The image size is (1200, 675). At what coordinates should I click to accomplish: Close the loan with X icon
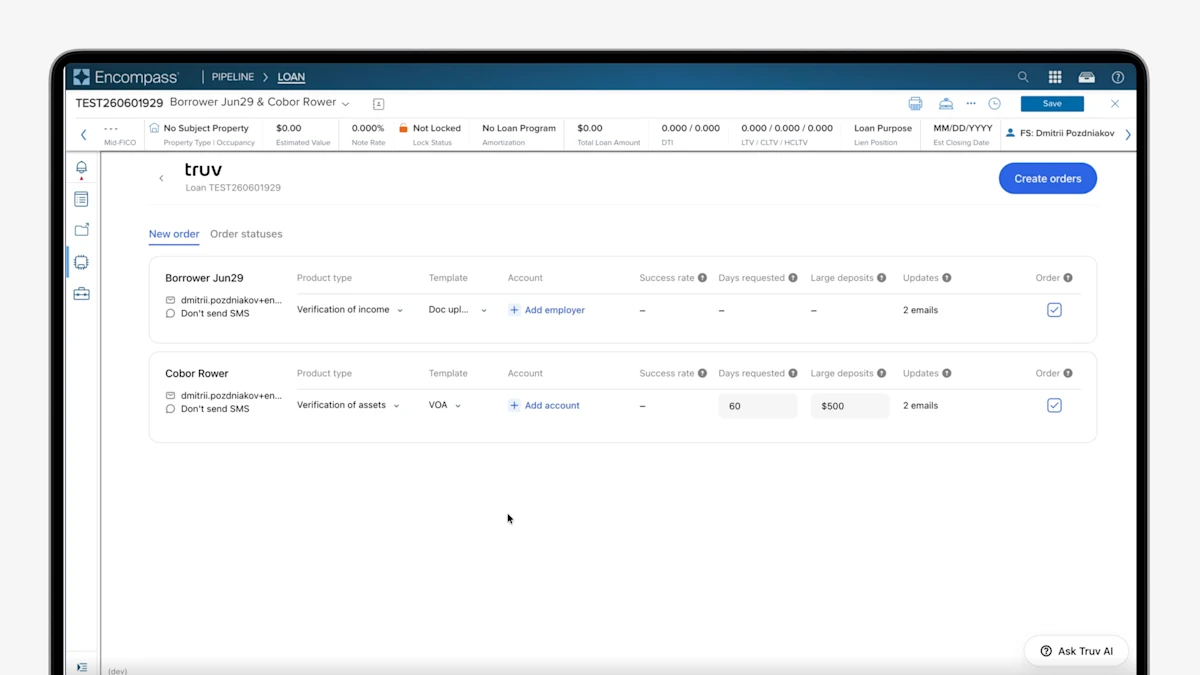(x=1115, y=104)
